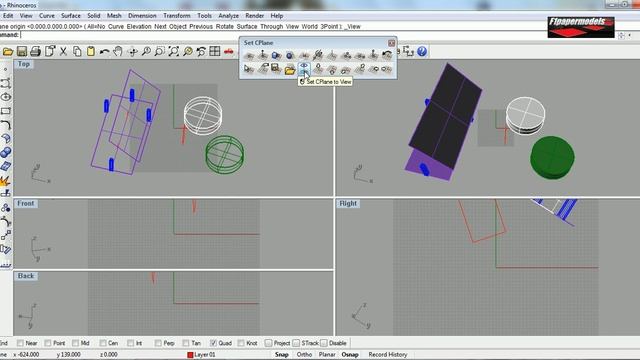This screenshot has width=640, height=360.
Task: Click the Undo arrow in main toolbar
Action: [x=104, y=51]
